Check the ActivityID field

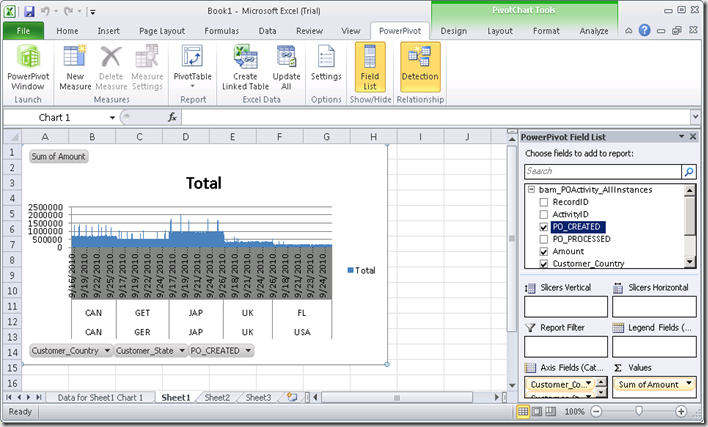[x=544, y=214]
